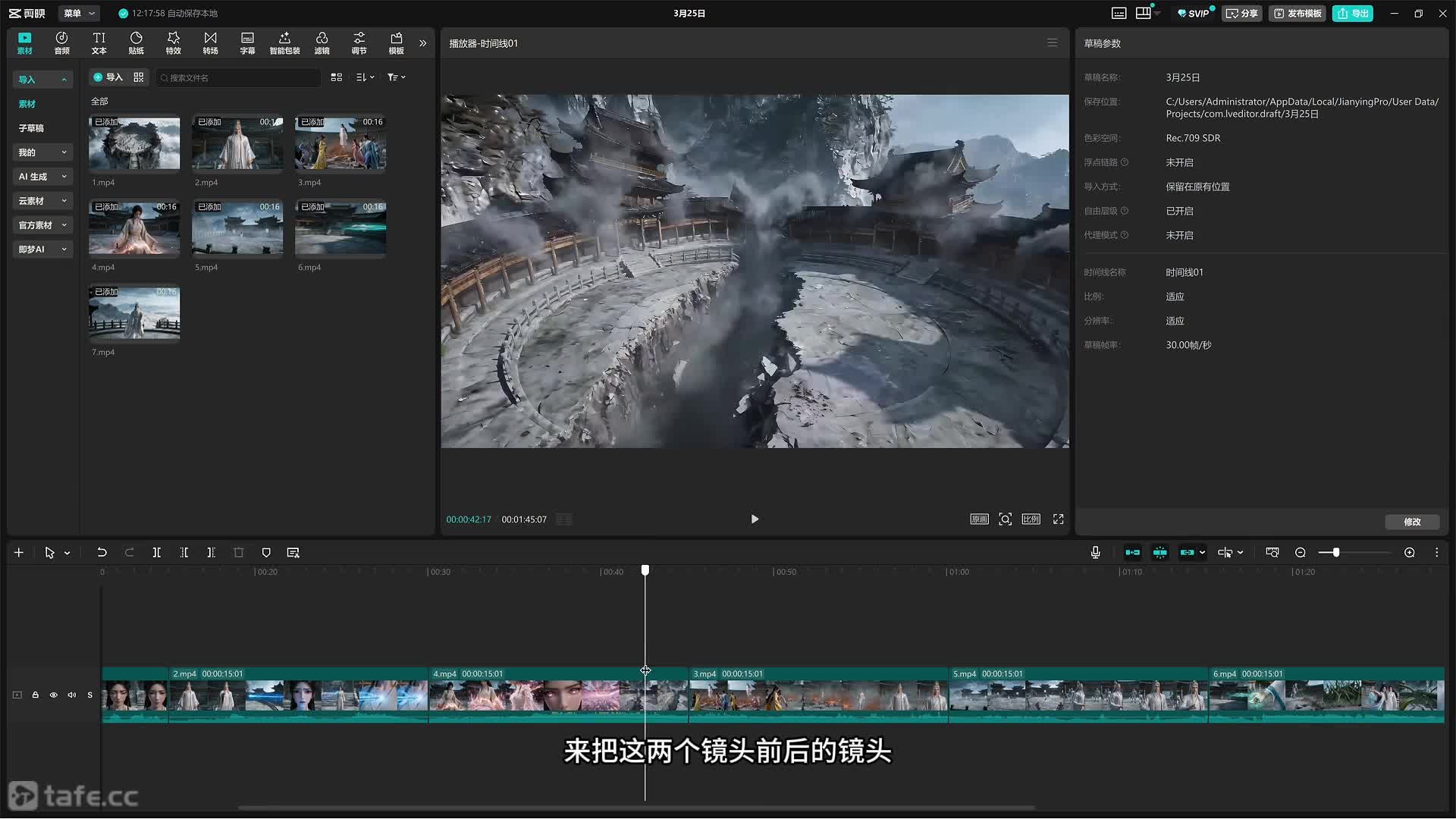
Task: Click the split clip tool in timeline toolbar
Action: click(x=156, y=553)
